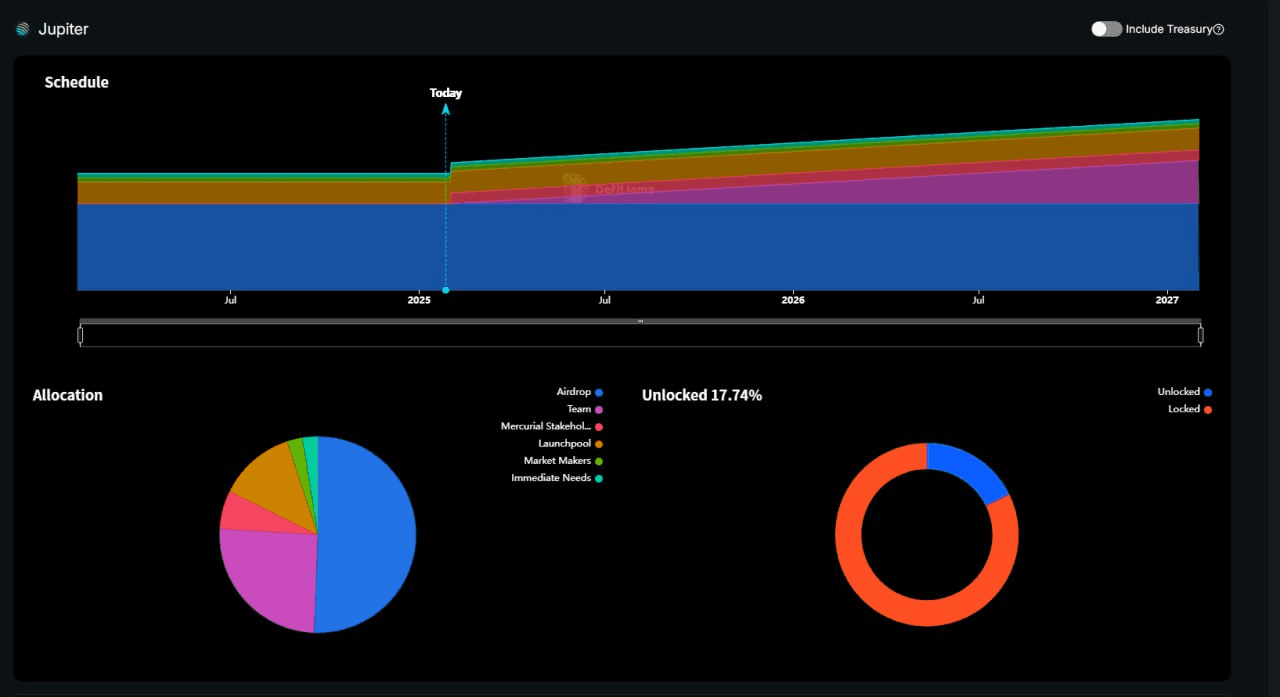Viewport: 1280px width, 697px height.
Task: Hide Immediate Needs in the legend
Action: tap(557, 478)
